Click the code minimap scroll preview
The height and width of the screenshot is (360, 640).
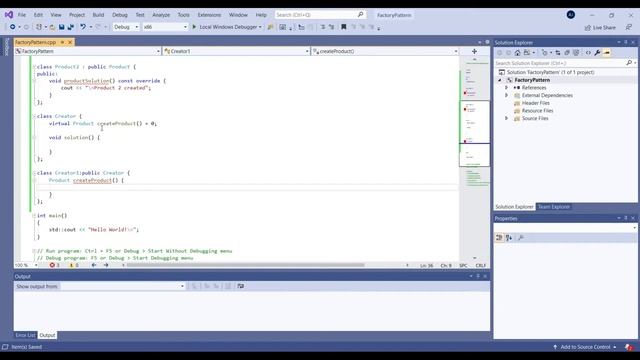click(x=474, y=133)
